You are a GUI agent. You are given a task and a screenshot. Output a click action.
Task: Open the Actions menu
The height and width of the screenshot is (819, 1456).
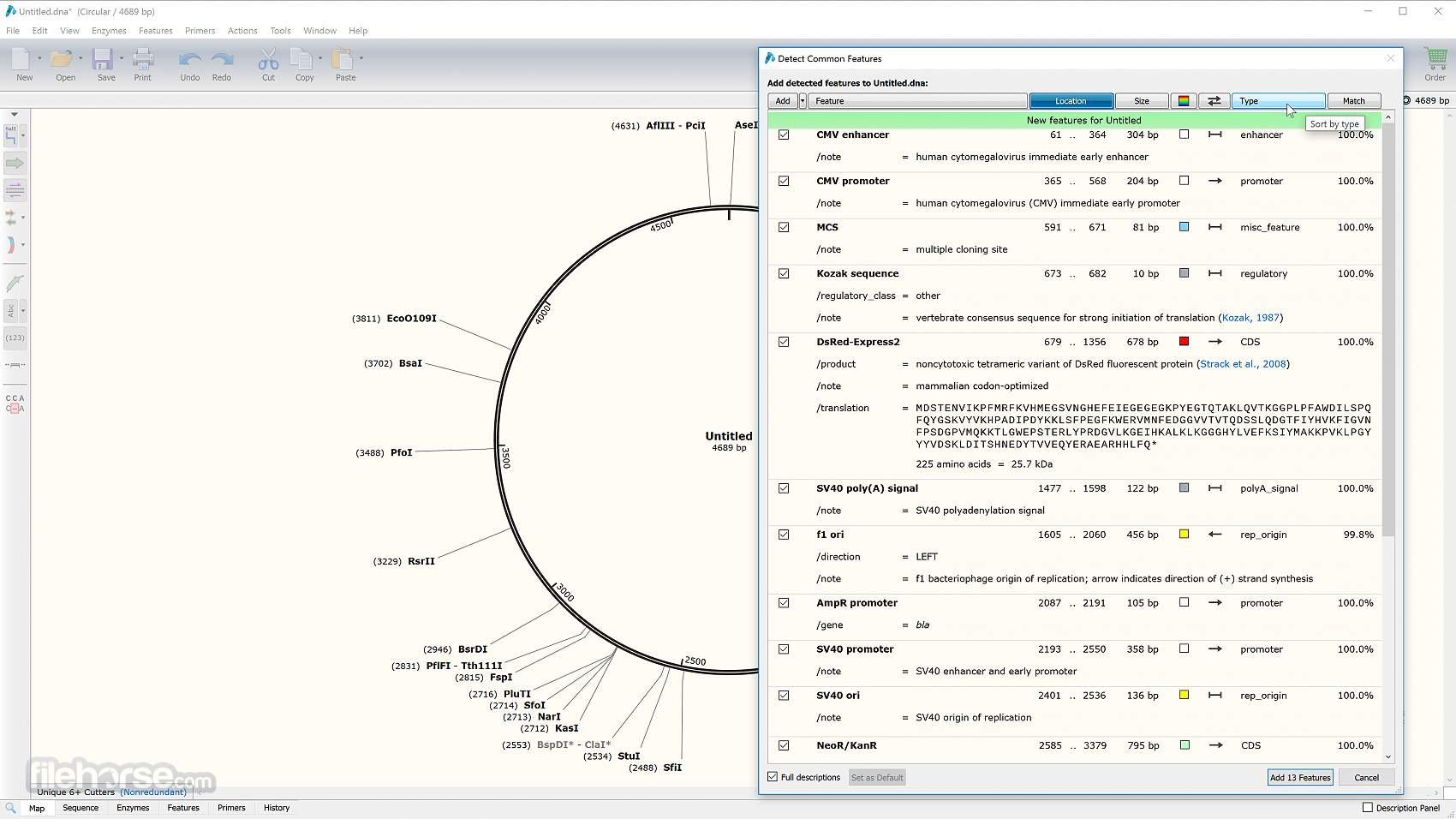242,31
